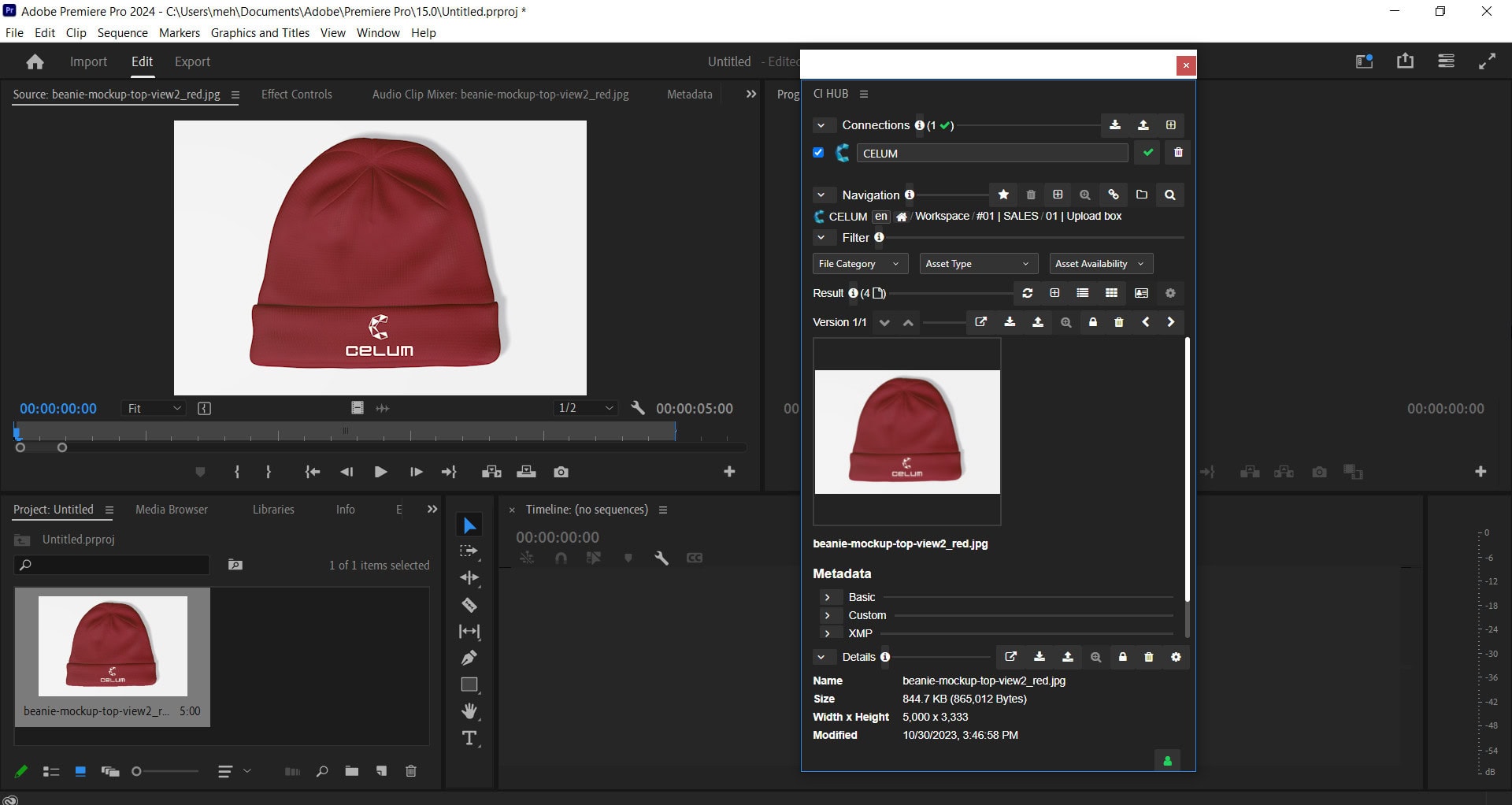The width and height of the screenshot is (1512, 805).
Task: Select the Type tool
Action: coord(469,738)
